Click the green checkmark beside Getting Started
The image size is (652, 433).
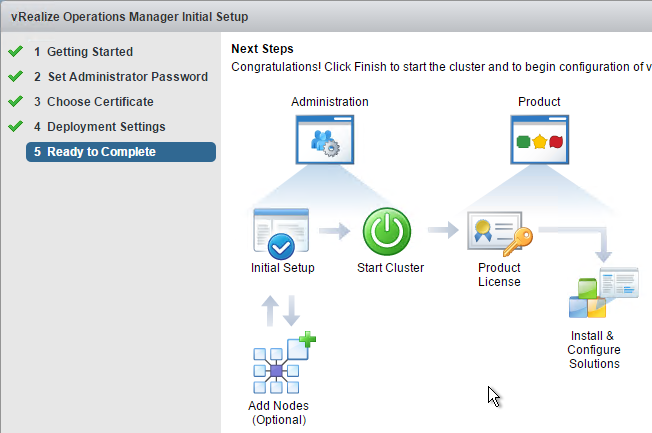[x=15, y=51]
